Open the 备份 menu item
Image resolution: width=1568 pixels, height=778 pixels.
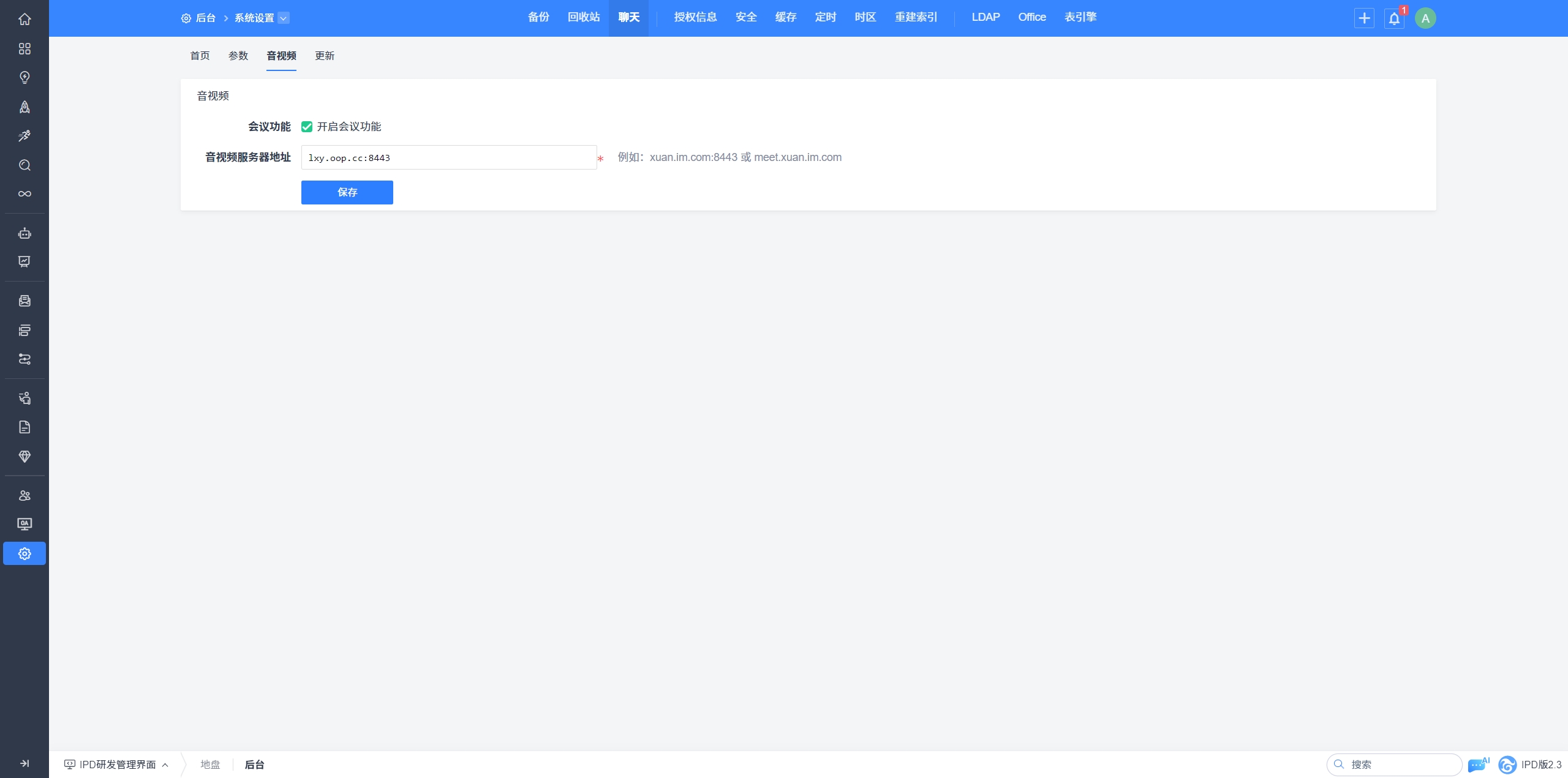[x=538, y=17]
